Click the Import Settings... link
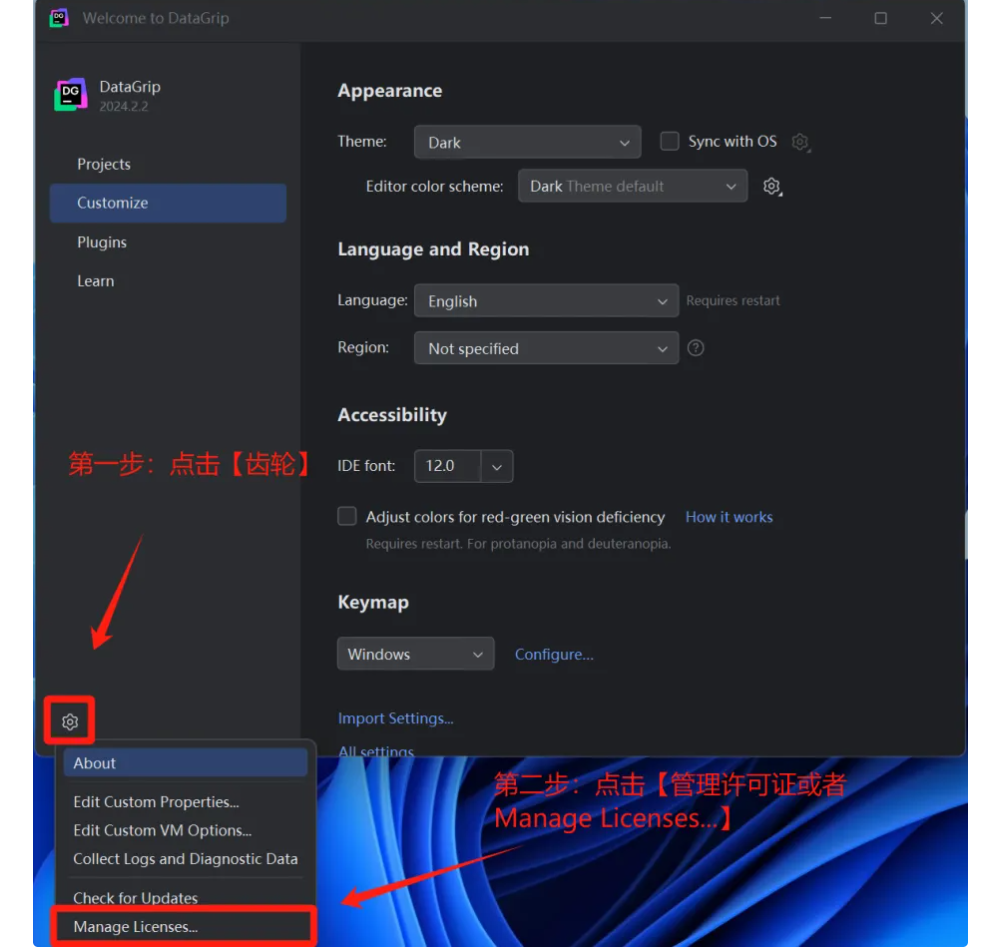 click(x=395, y=718)
